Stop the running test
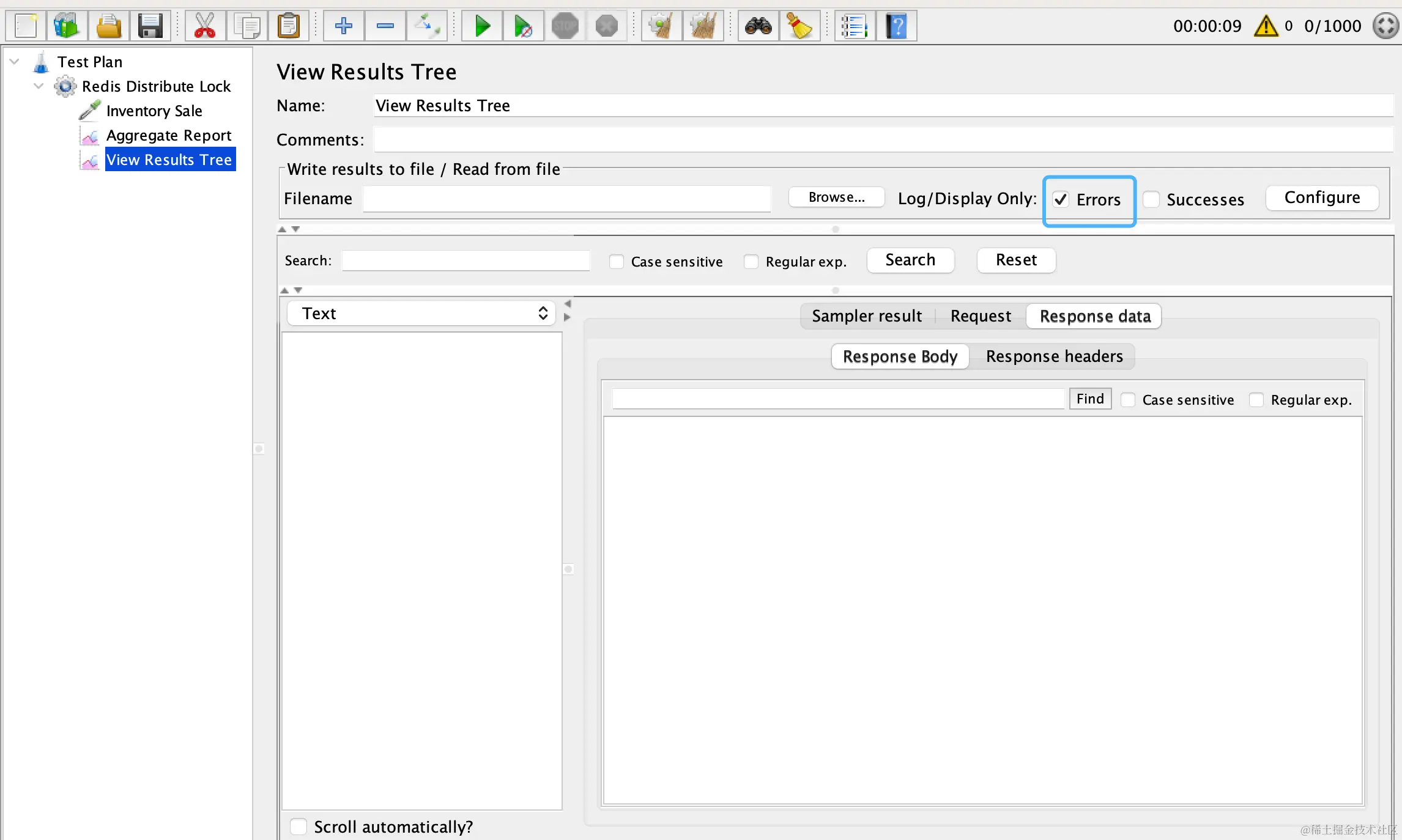Screen dimensions: 1402x840 [565, 26]
